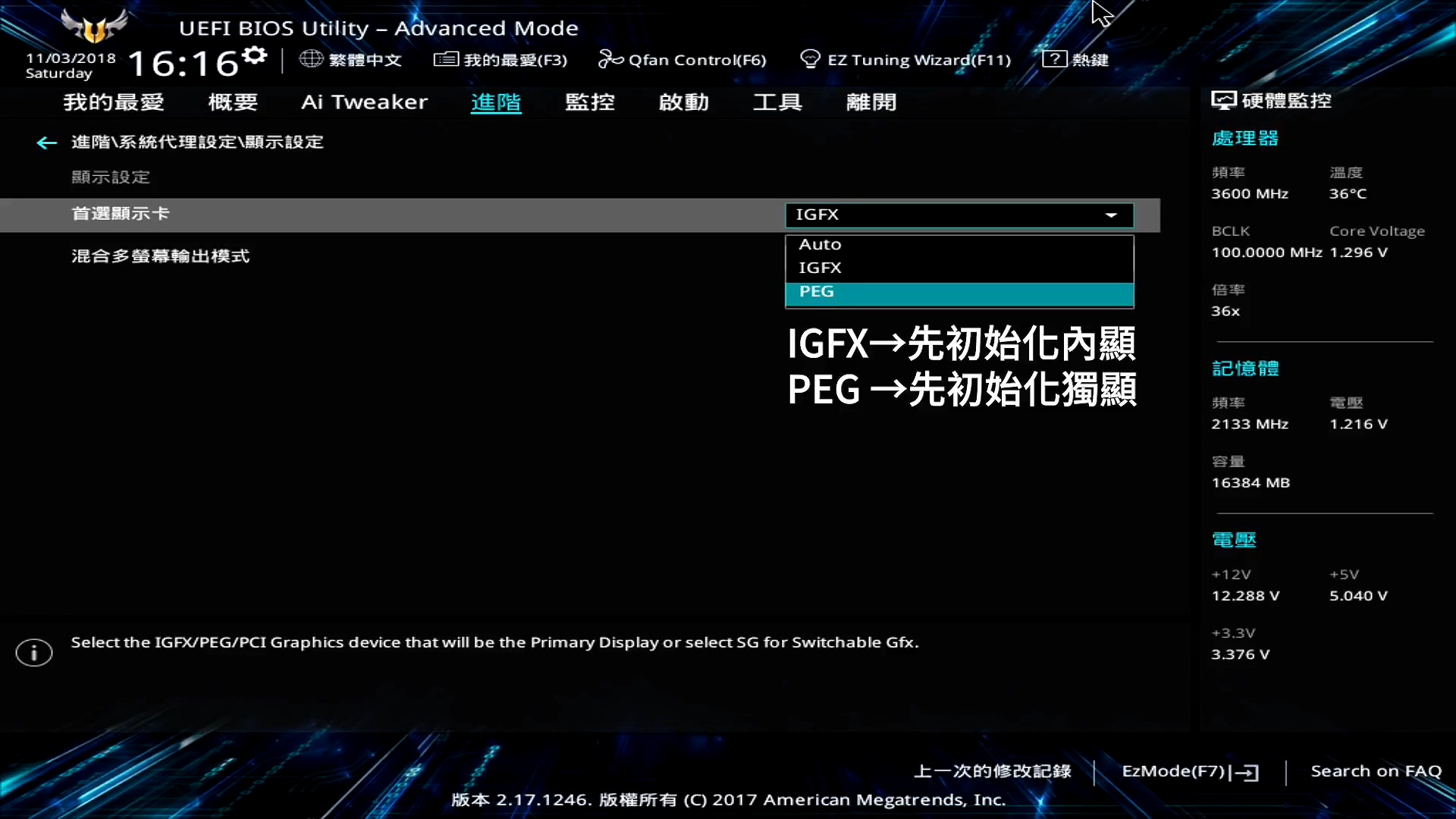Screen dimensions: 1456x819
Task: Click Search on FAQ
Action: [x=1376, y=770]
